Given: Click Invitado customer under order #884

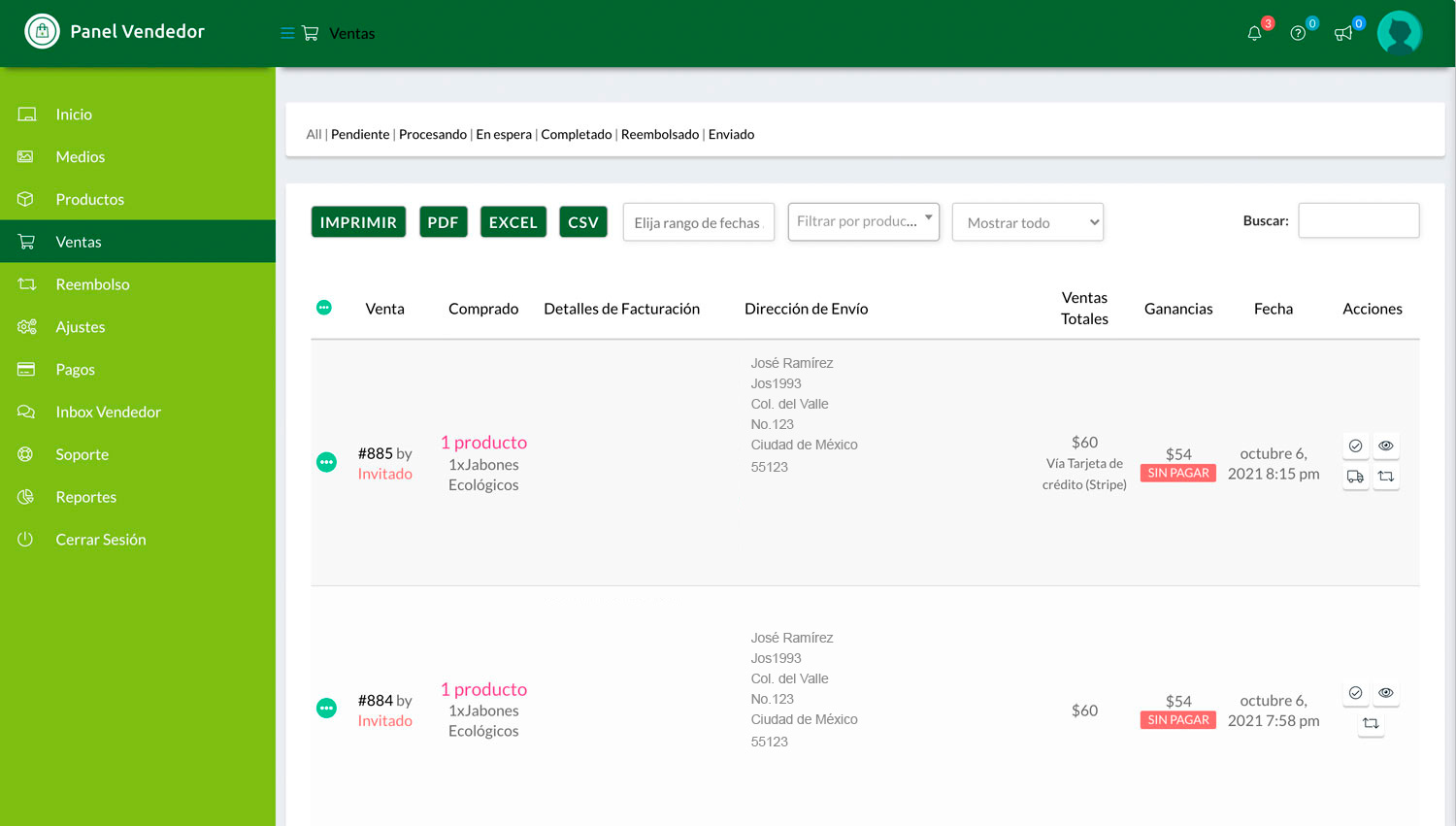Looking at the screenshot, I should [x=385, y=720].
